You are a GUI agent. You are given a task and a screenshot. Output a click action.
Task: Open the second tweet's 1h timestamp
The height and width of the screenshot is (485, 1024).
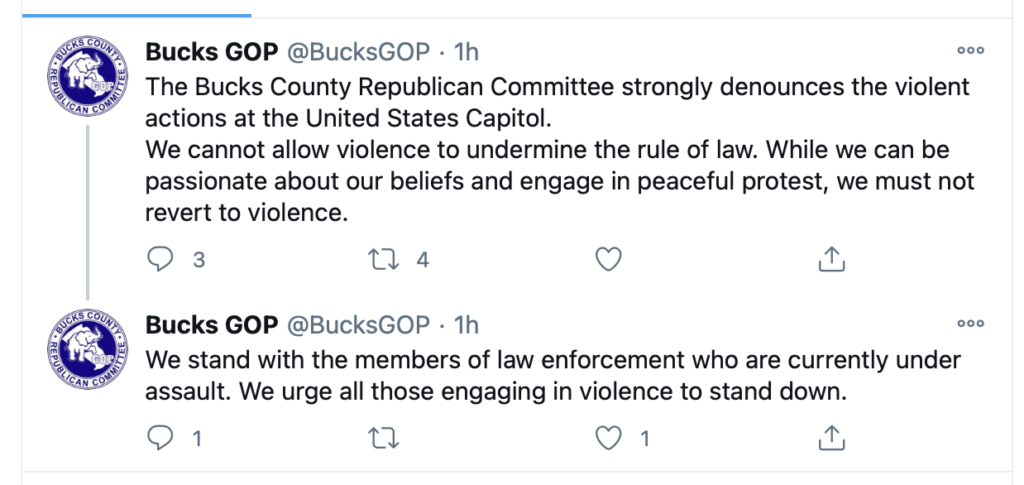coord(466,324)
